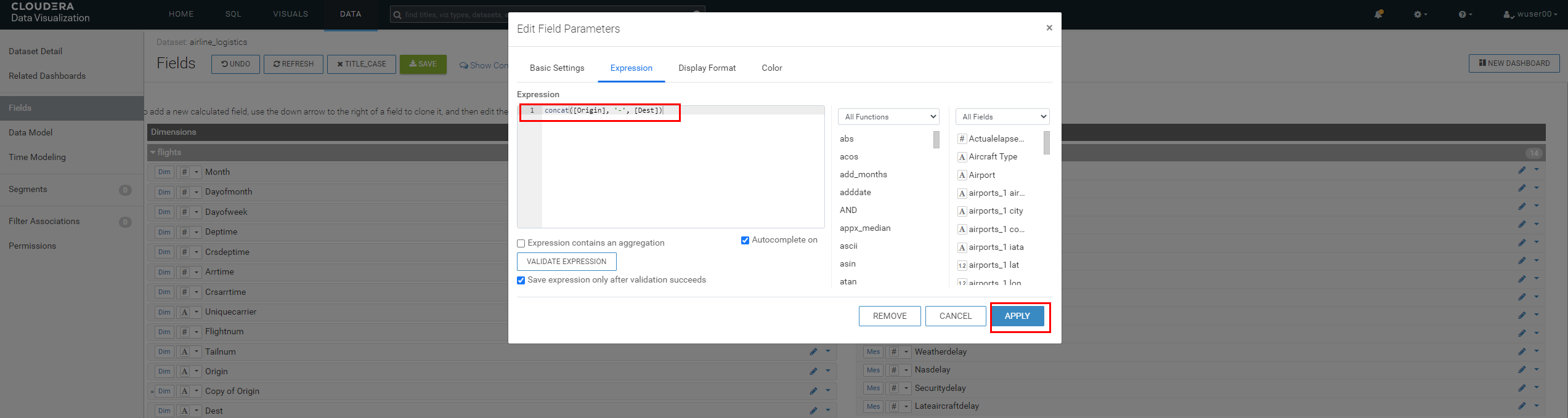Edit the Dest field with pencil icon

tap(813, 411)
